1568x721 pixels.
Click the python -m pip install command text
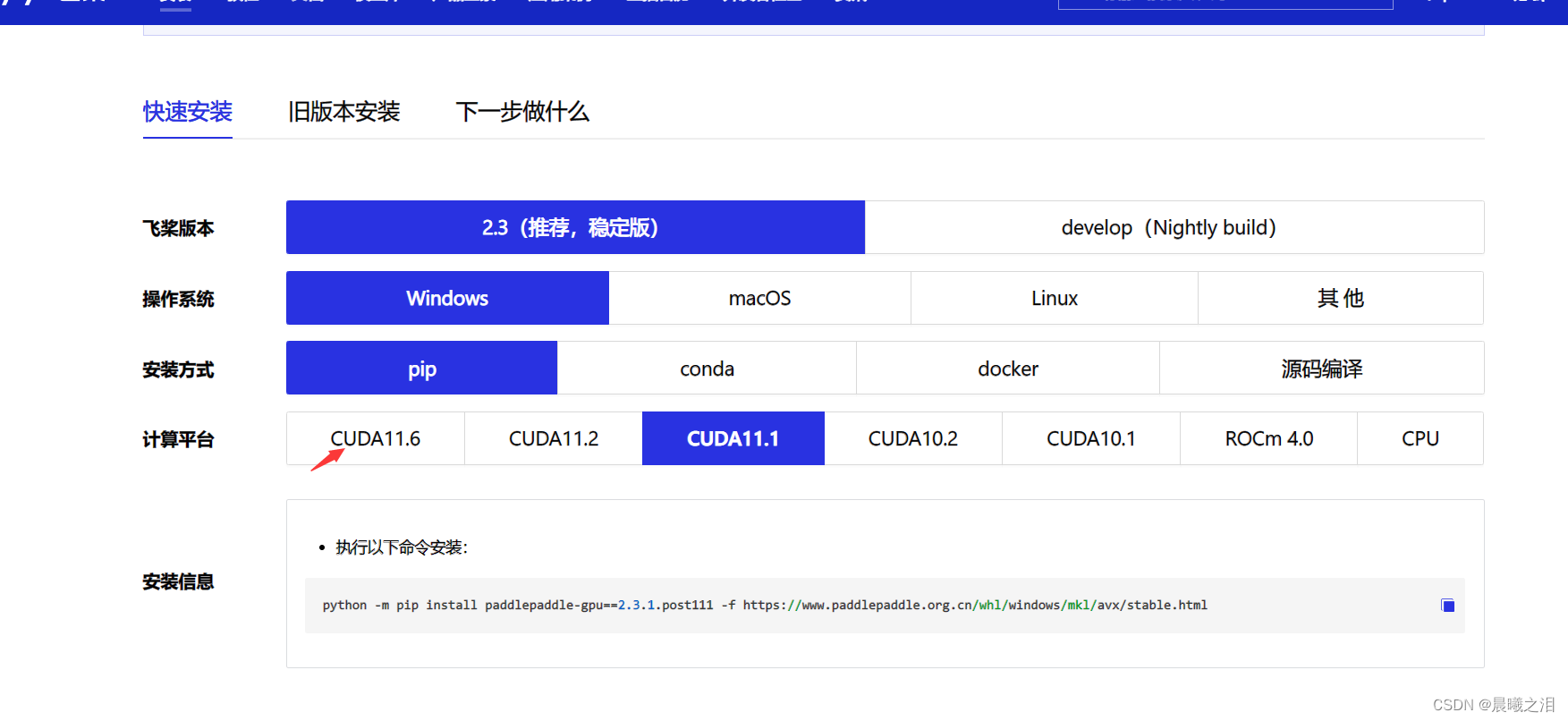click(x=765, y=606)
